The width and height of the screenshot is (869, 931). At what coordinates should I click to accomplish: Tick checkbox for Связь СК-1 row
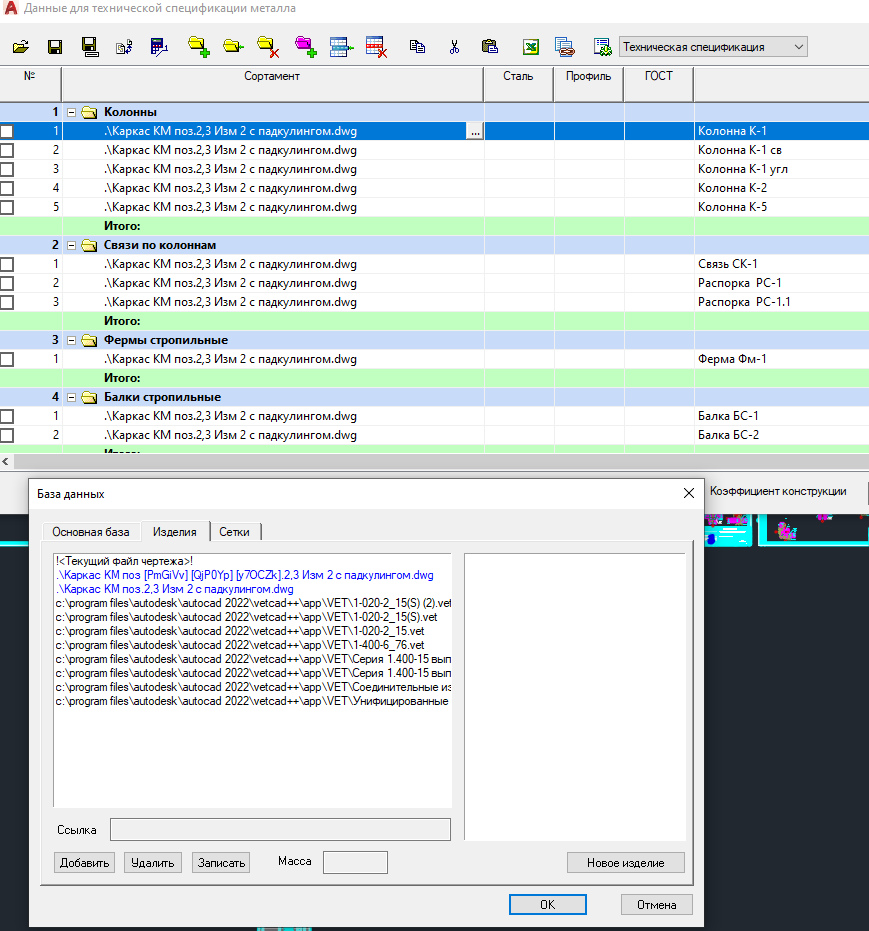click(7, 264)
